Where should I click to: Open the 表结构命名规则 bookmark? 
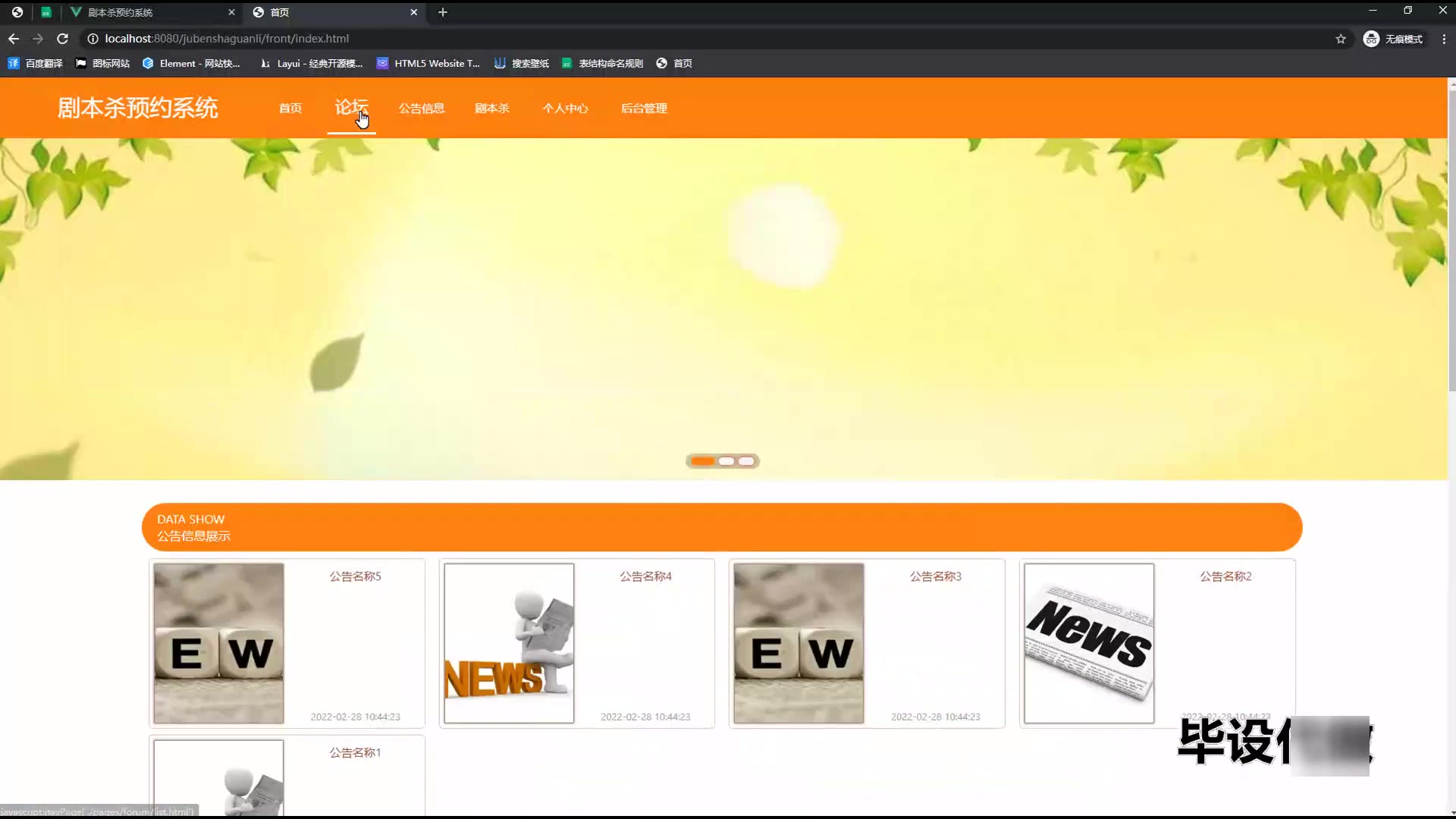point(603,64)
